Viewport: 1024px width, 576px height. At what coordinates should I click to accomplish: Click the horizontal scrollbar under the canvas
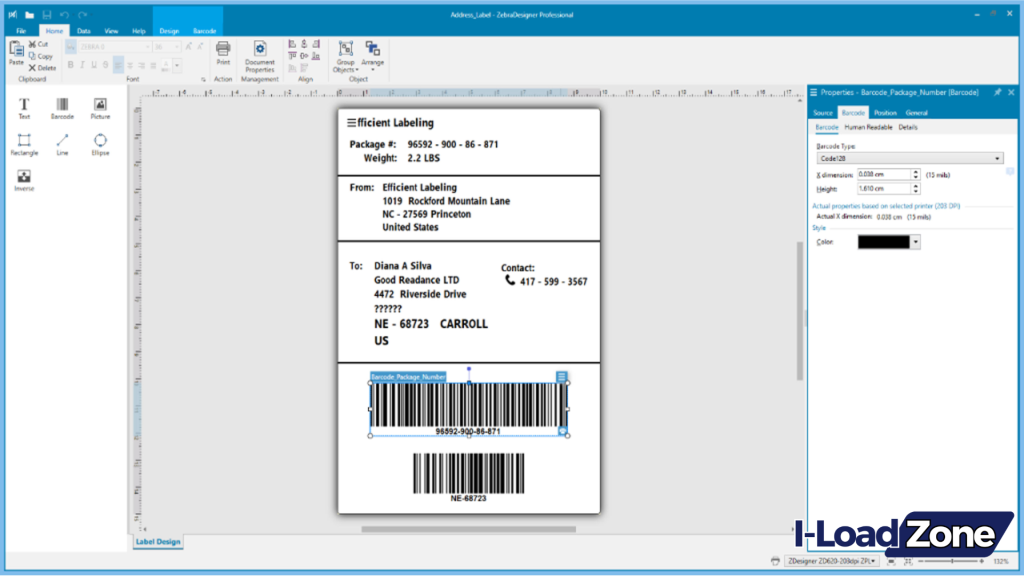point(468,529)
